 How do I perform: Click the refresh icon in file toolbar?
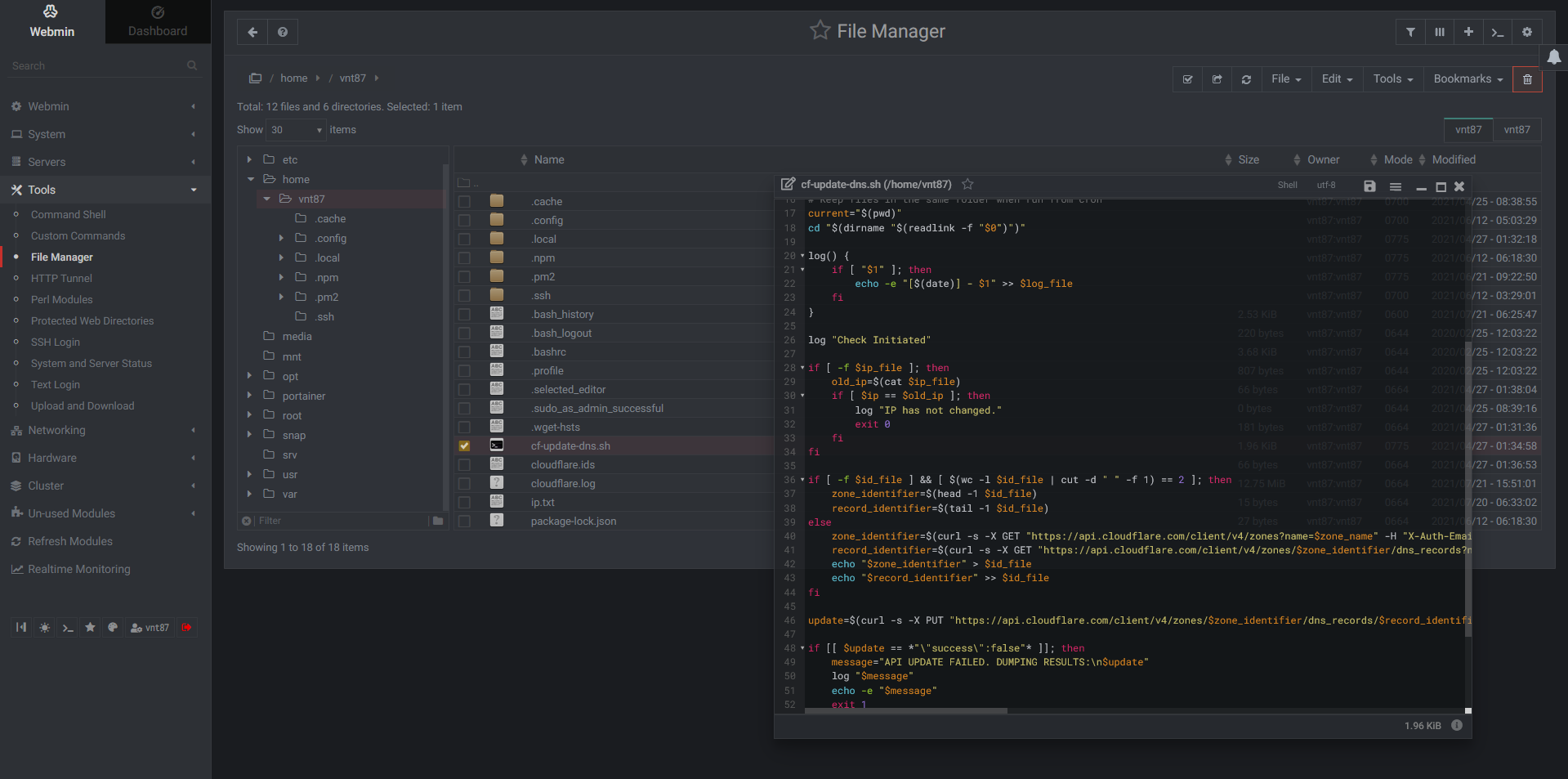click(x=1246, y=79)
